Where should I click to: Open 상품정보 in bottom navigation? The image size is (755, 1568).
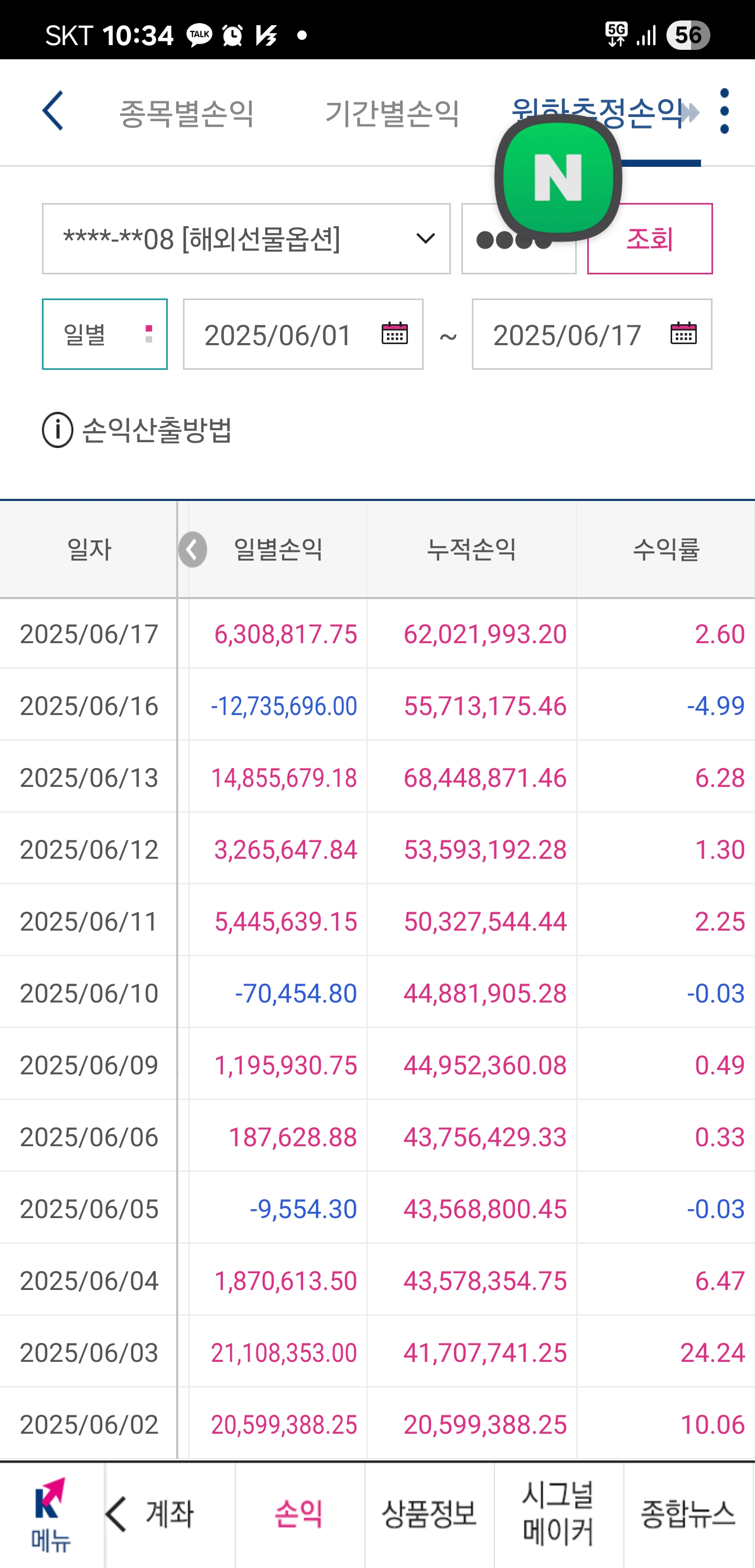(429, 1514)
